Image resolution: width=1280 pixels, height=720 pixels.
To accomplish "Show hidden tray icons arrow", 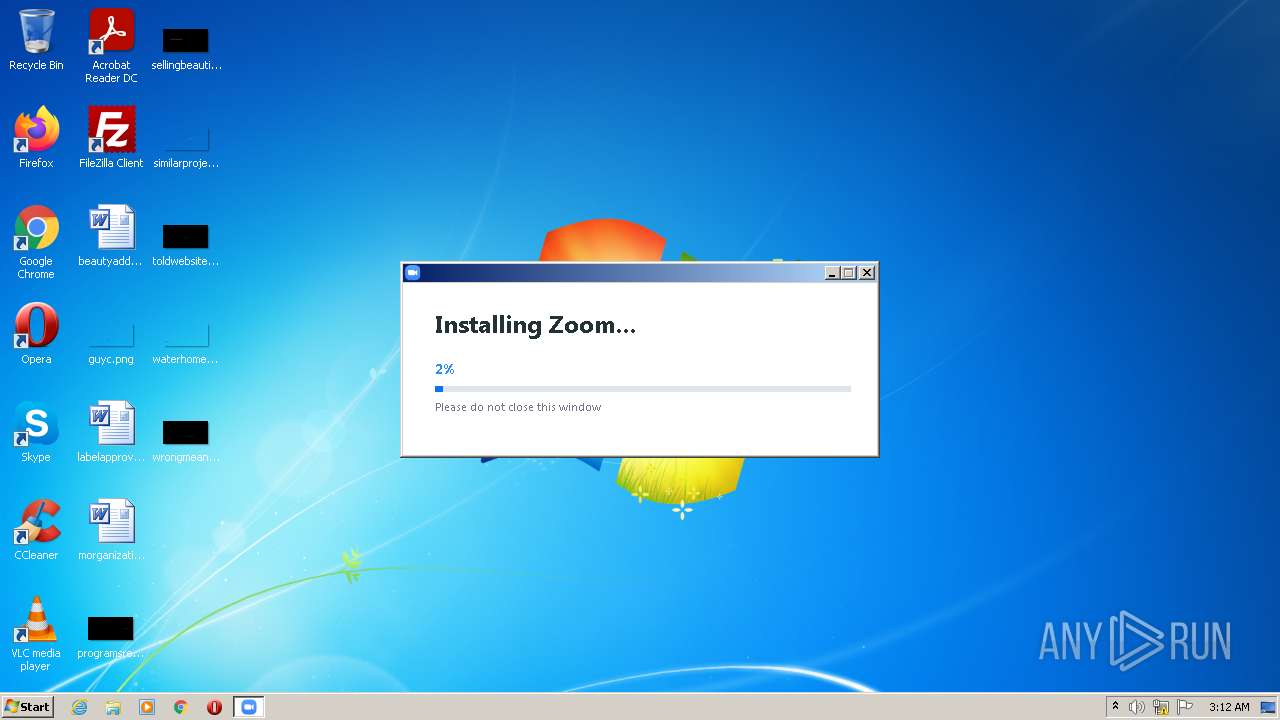I will (1115, 707).
